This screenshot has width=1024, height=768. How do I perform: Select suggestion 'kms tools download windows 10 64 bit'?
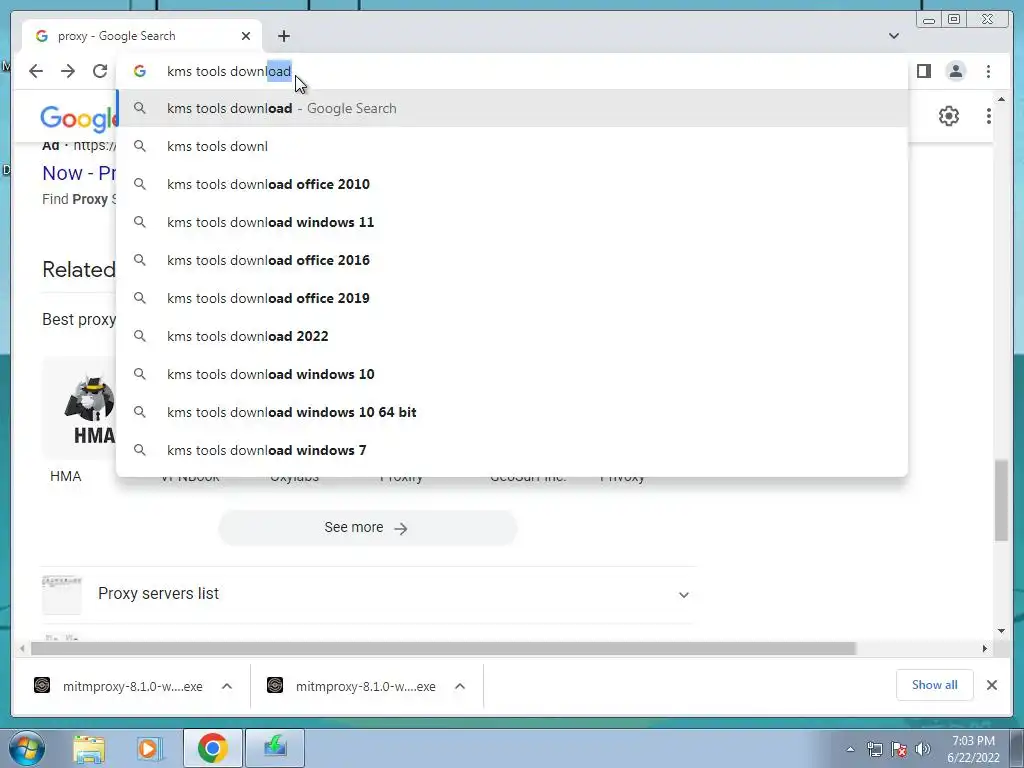click(511, 412)
